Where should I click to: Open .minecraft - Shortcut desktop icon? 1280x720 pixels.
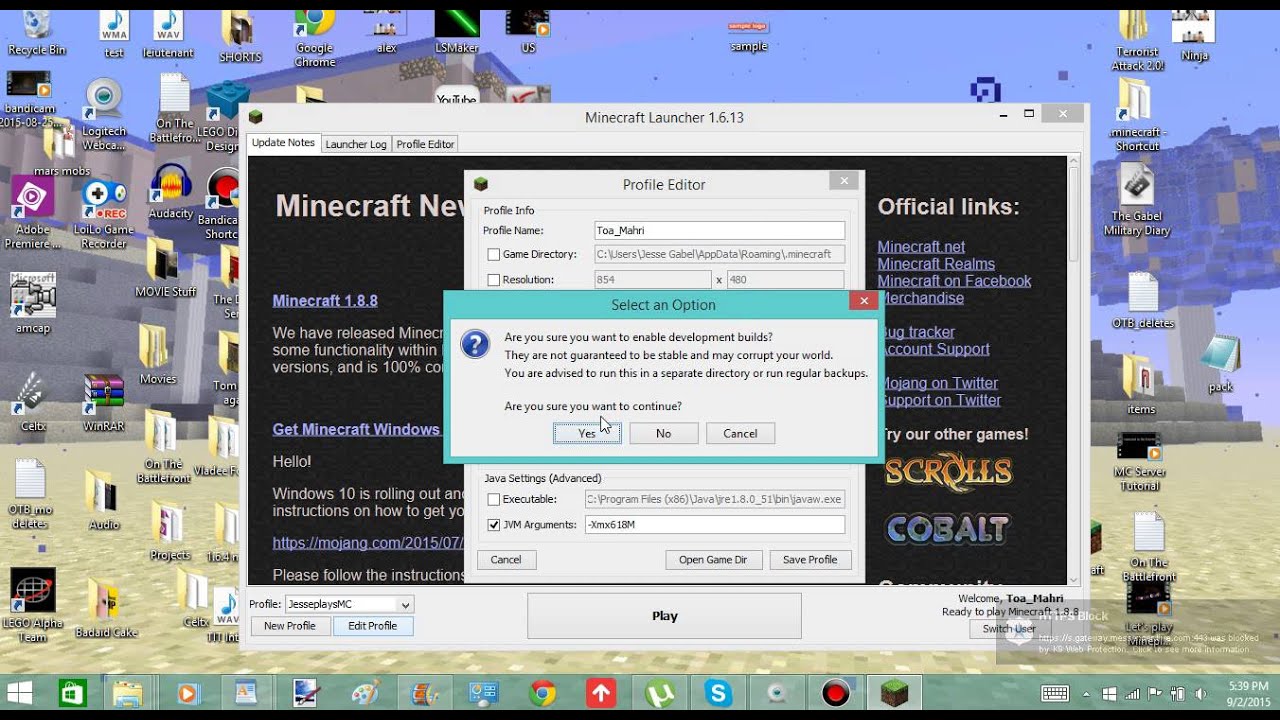tap(1137, 115)
